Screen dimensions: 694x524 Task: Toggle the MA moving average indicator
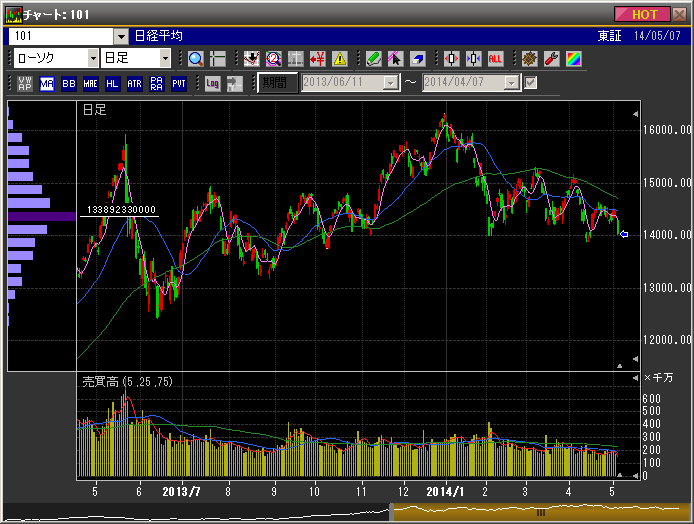coord(47,83)
